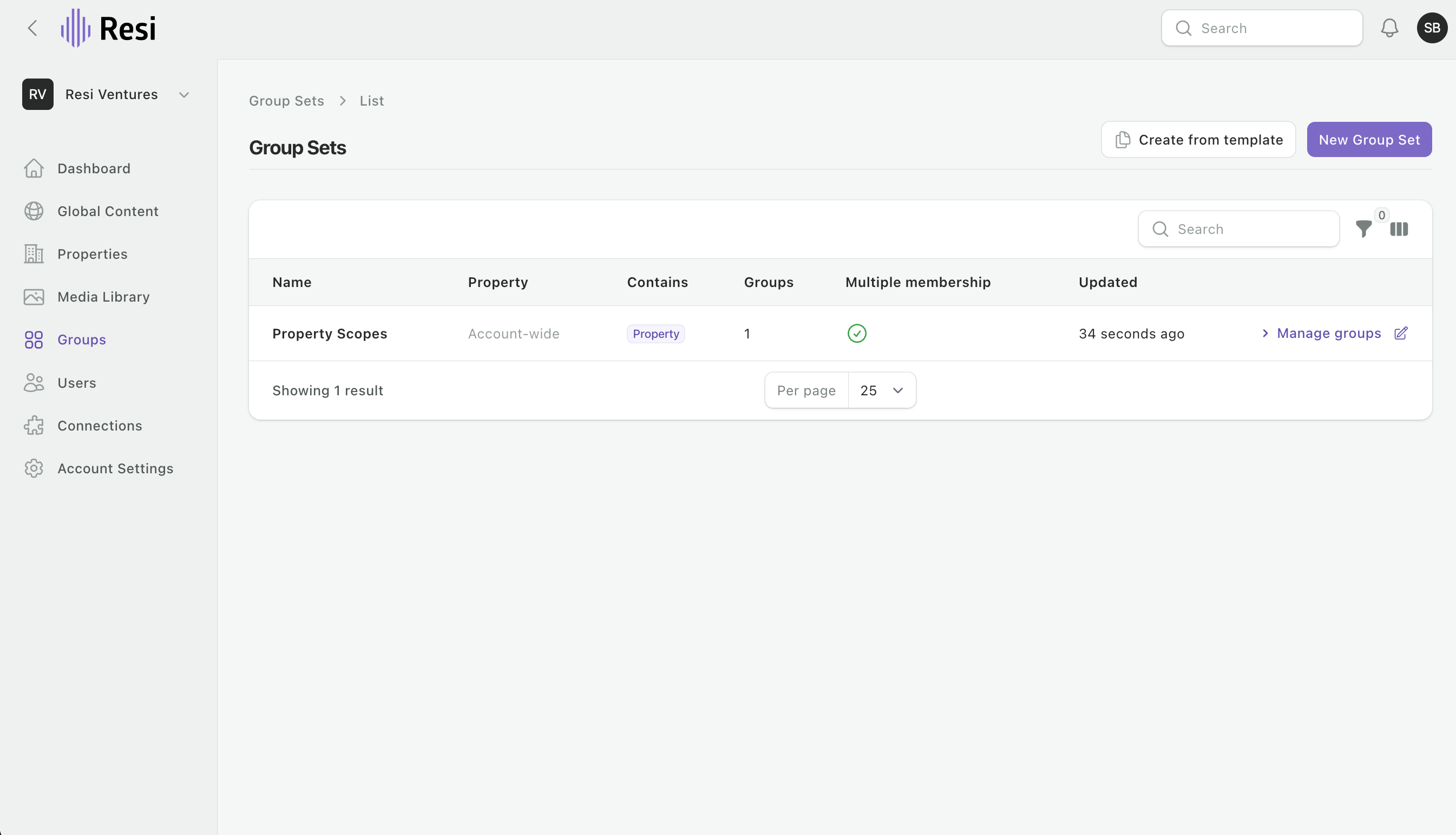Click the table Search field

[1238, 229]
